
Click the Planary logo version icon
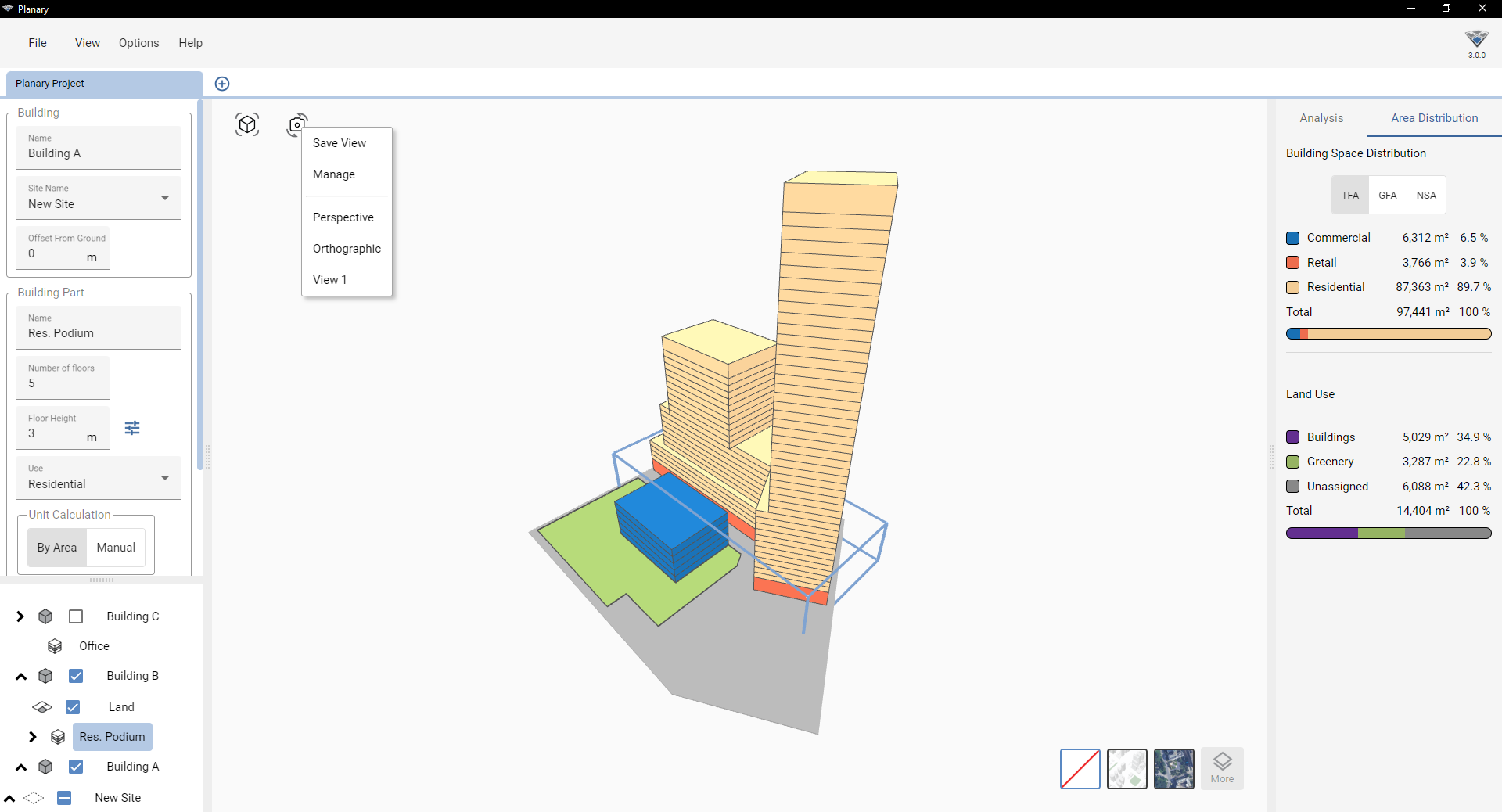pos(1476,43)
